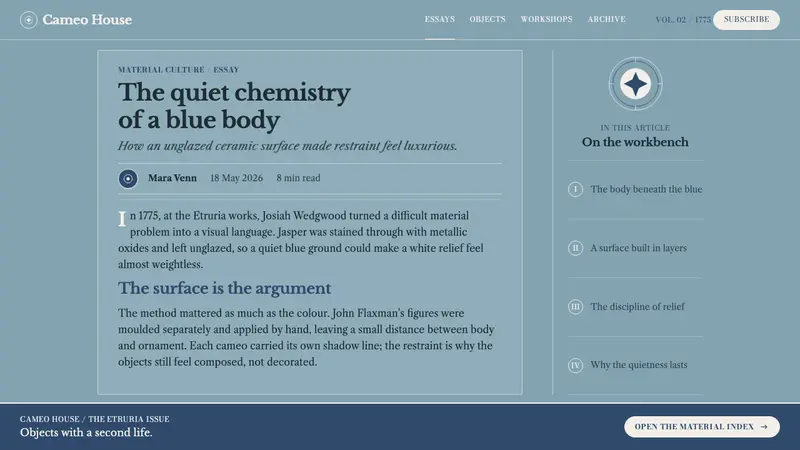Click the compass star medallion in sidebar
Screen dimensions: 800x450
click(635, 84)
